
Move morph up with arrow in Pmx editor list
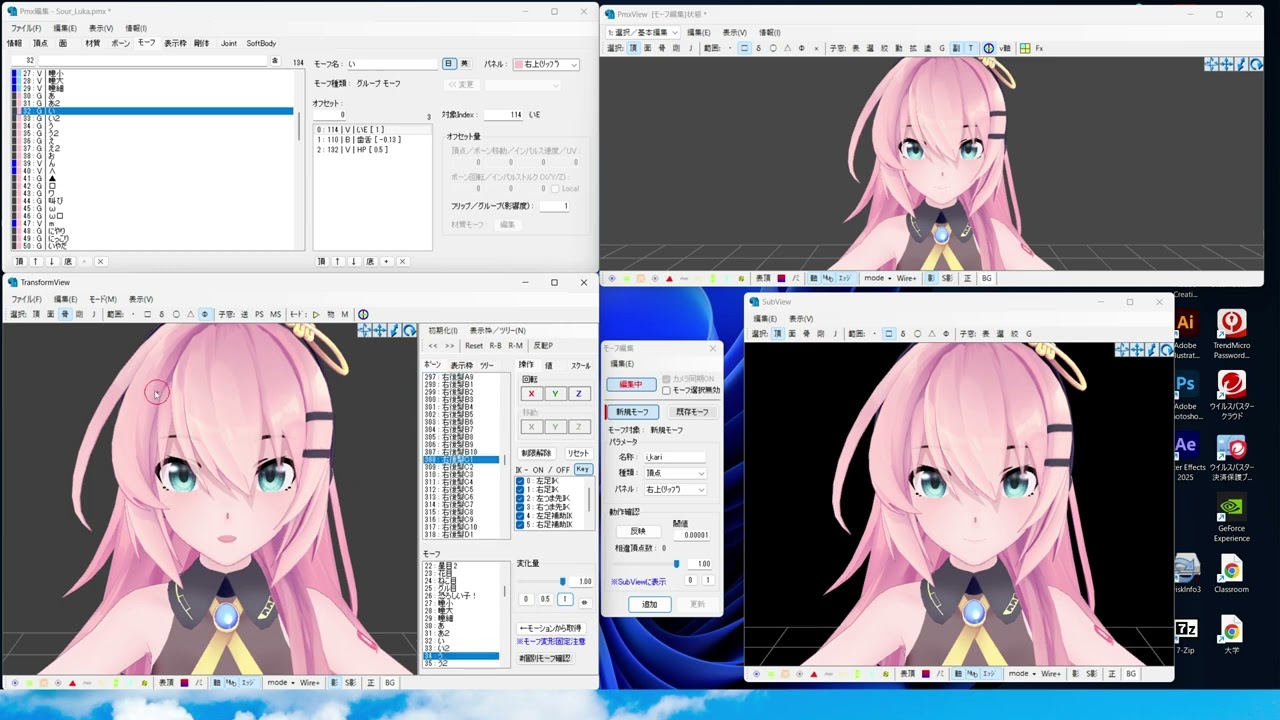tap(35, 261)
